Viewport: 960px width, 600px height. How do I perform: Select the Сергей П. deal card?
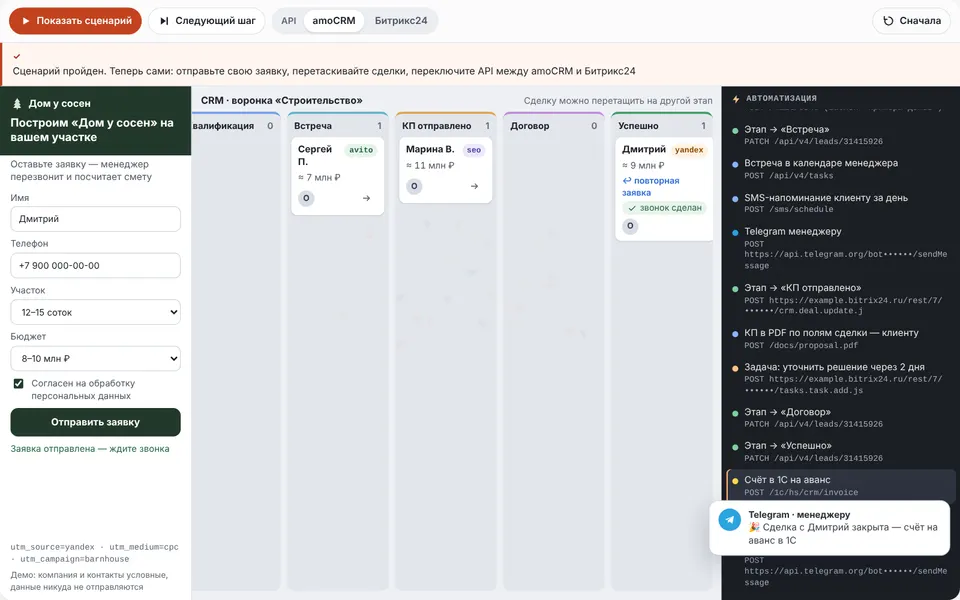click(x=338, y=176)
